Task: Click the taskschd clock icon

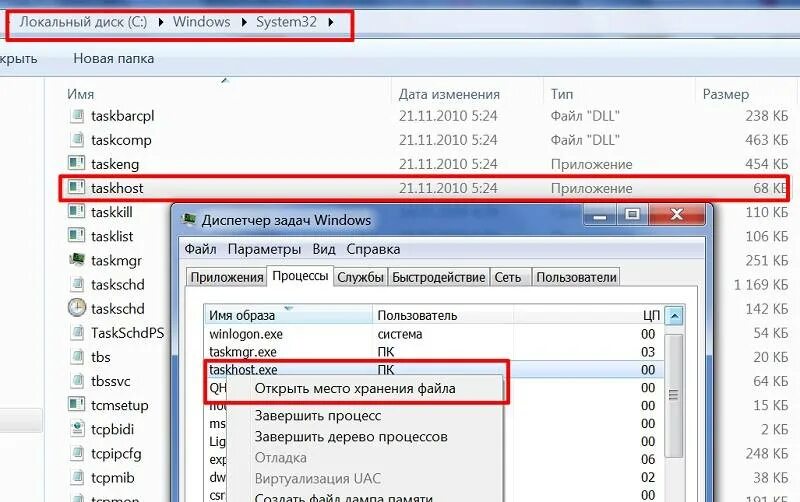Action: (77, 308)
